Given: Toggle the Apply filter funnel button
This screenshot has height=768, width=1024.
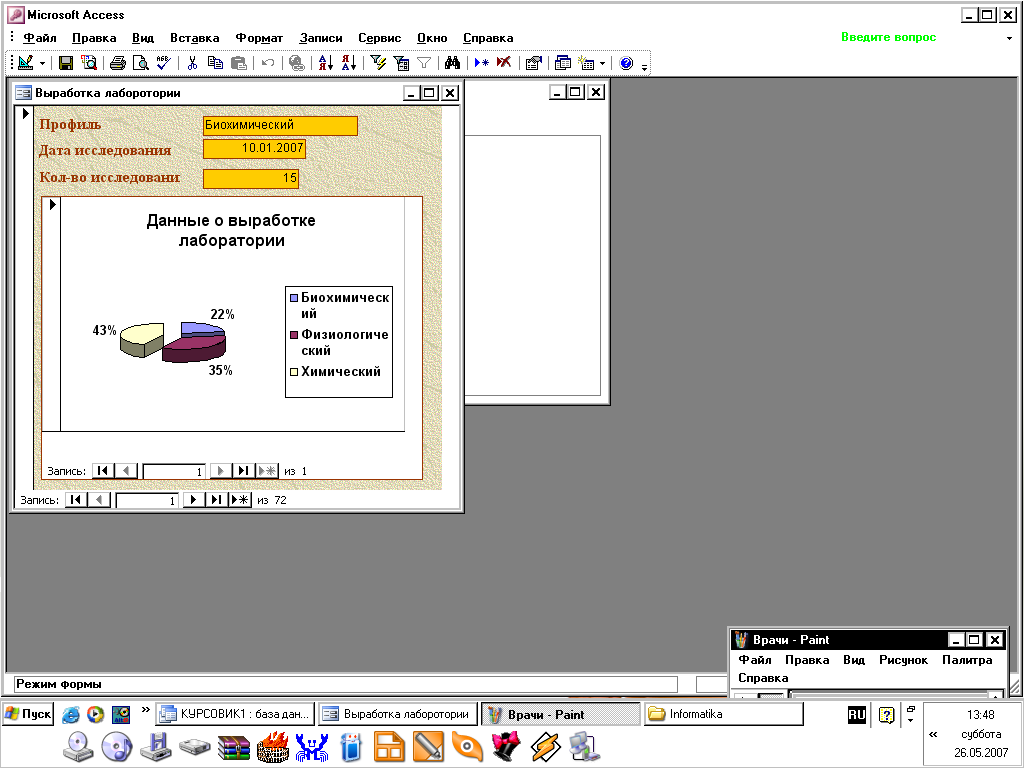Looking at the screenshot, I should [424, 63].
